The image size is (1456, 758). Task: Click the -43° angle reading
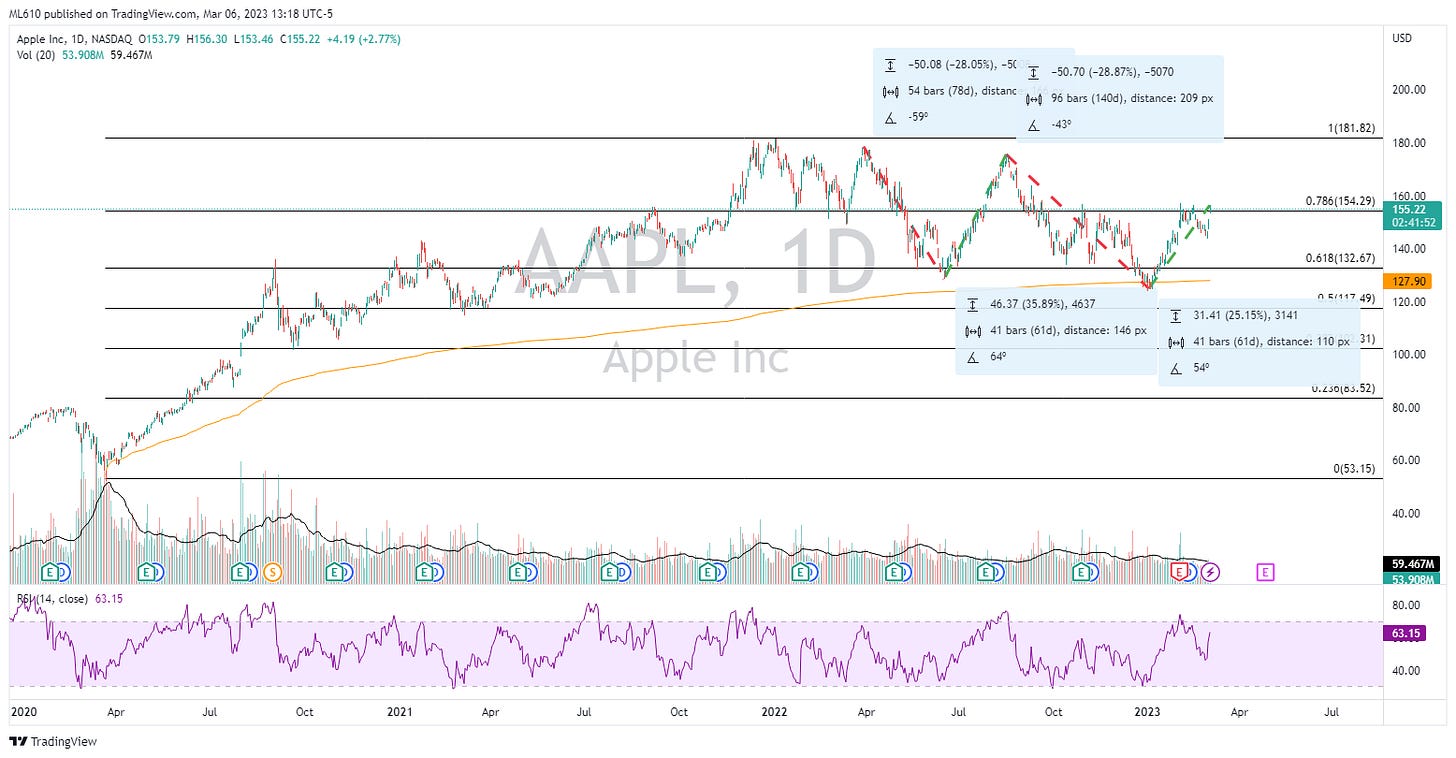(x=1061, y=124)
